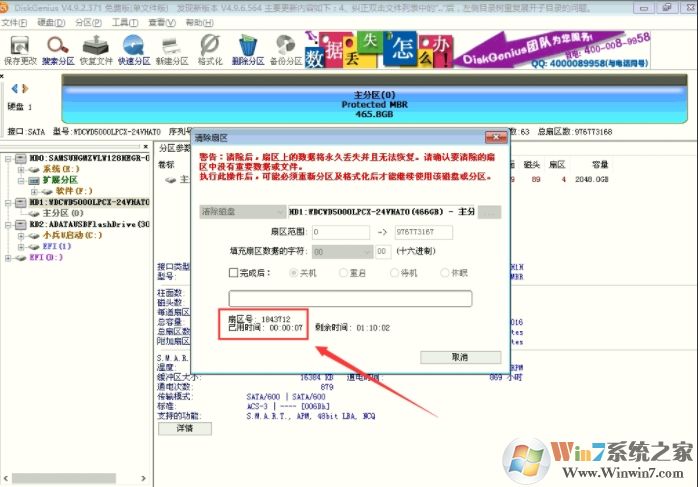Click the 搜索分区 (Search partitions) magnifier icon

[x=58, y=50]
